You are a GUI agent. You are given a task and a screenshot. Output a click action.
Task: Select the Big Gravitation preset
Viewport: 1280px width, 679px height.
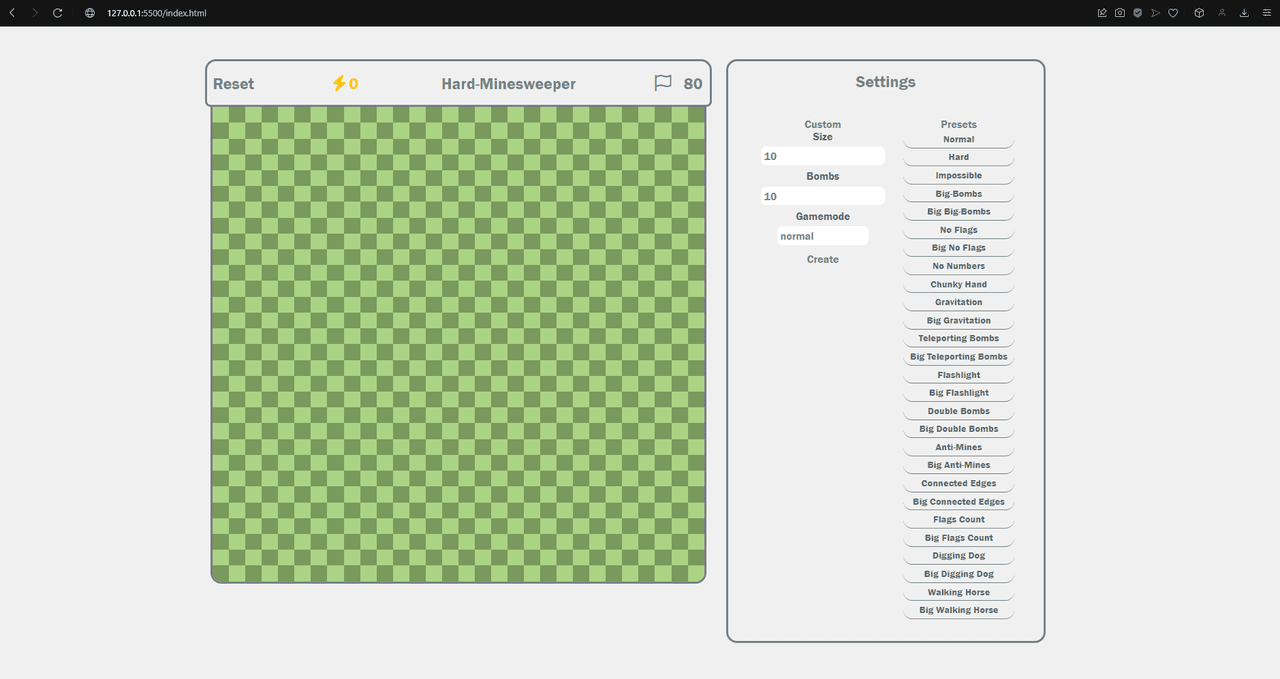(x=959, y=321)
